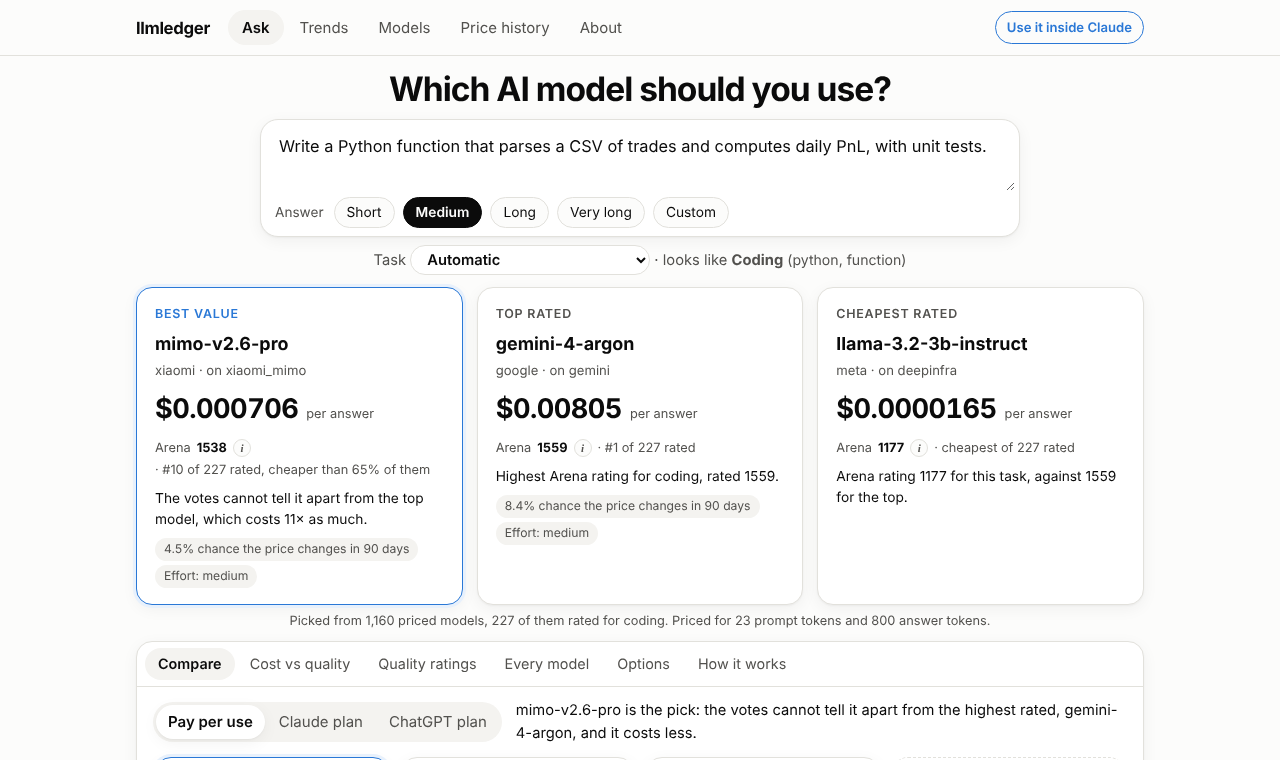The width and height of the screenshot is (1280, 760).
Task: Click Effort: medium chip on mimo card
Action: pos(206,576)
